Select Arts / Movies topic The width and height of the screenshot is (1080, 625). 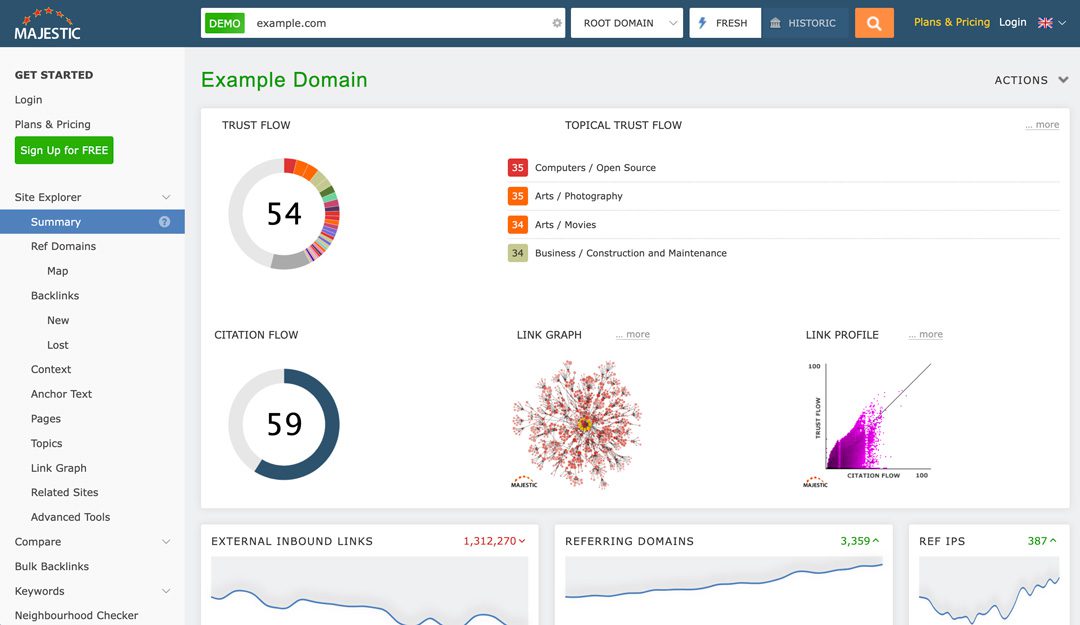[565, 225]
